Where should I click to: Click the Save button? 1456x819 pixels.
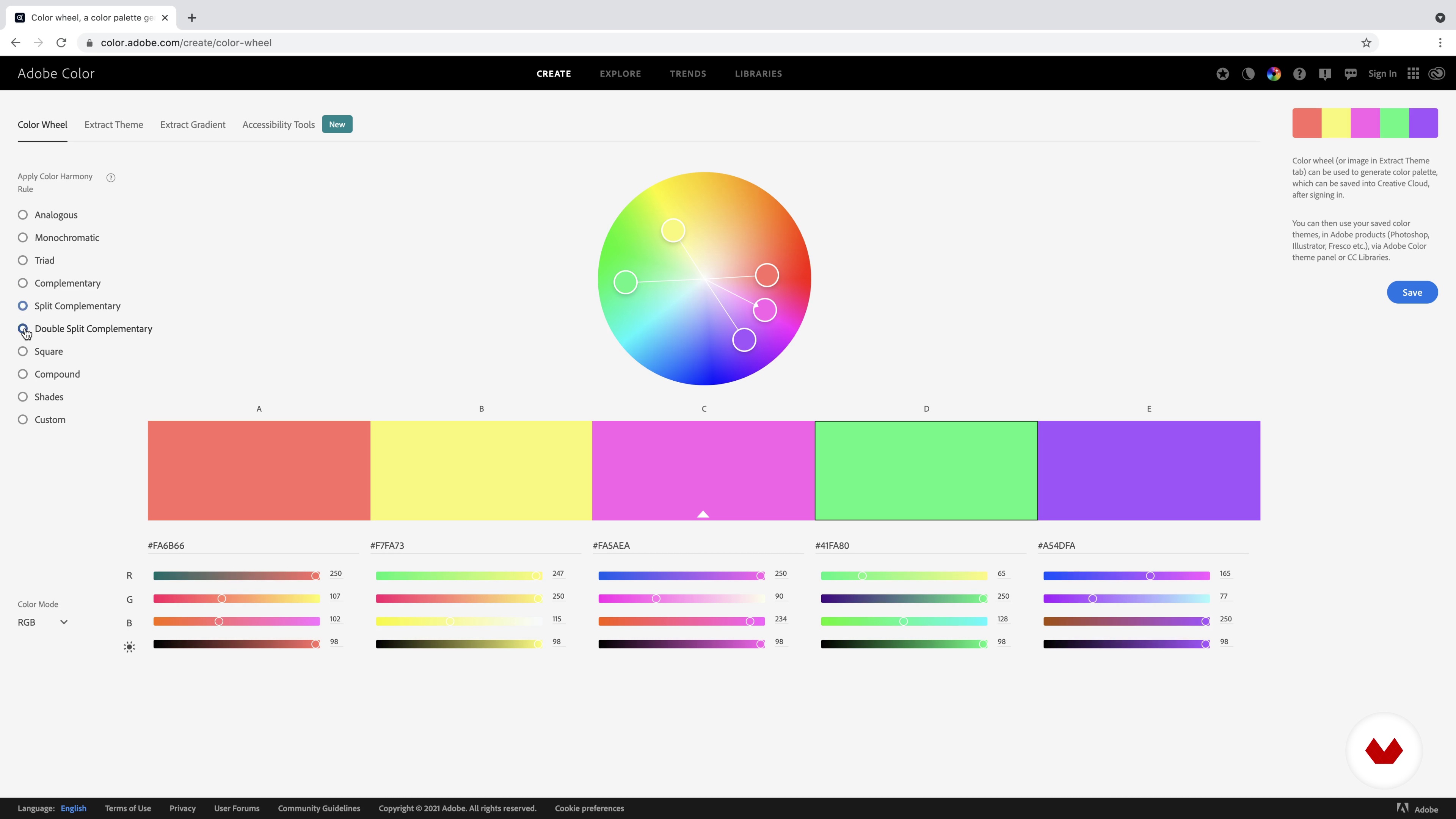click(x=1412, y=292)
